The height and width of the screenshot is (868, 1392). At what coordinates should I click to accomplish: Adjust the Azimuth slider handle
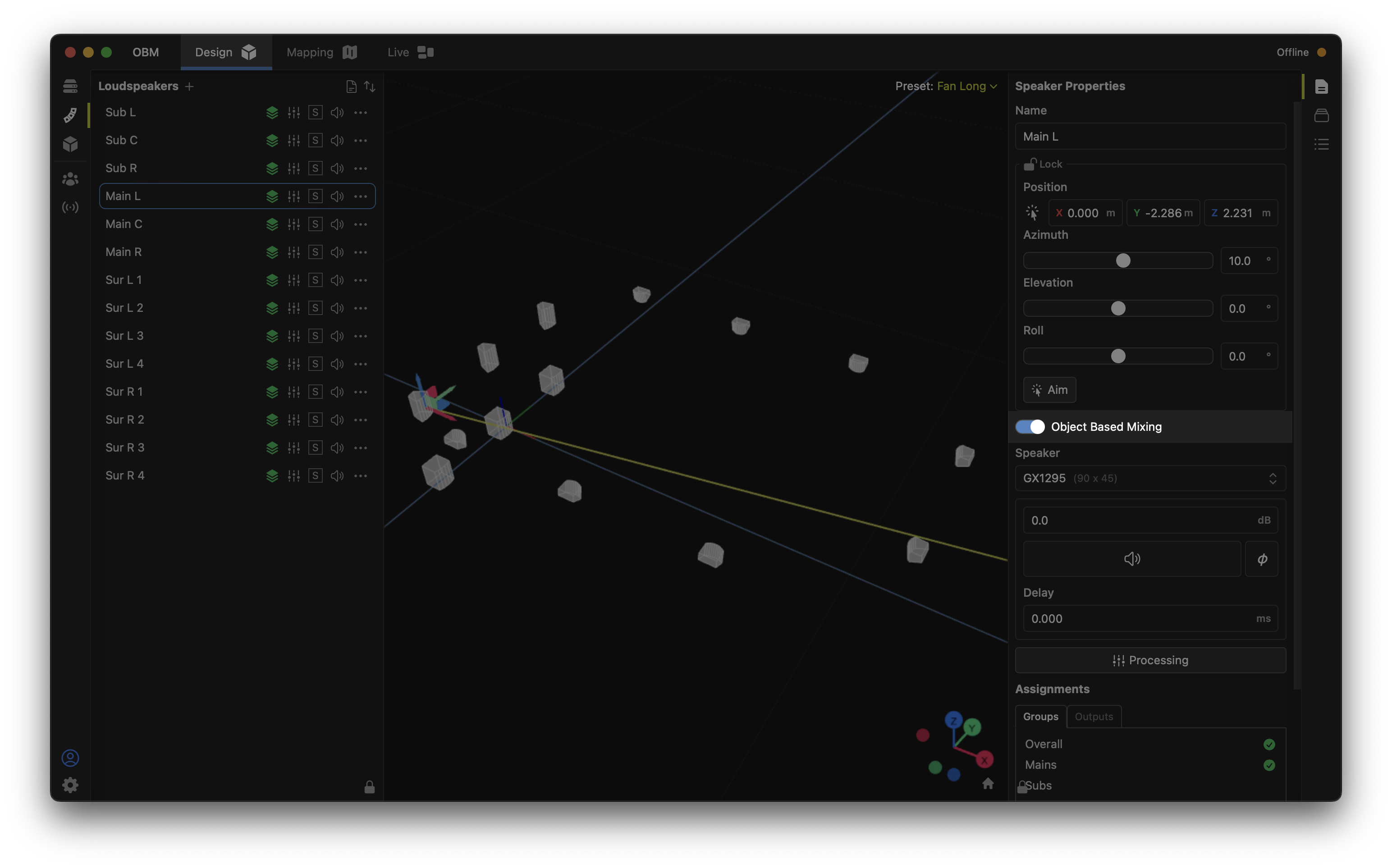point(1123,260)
